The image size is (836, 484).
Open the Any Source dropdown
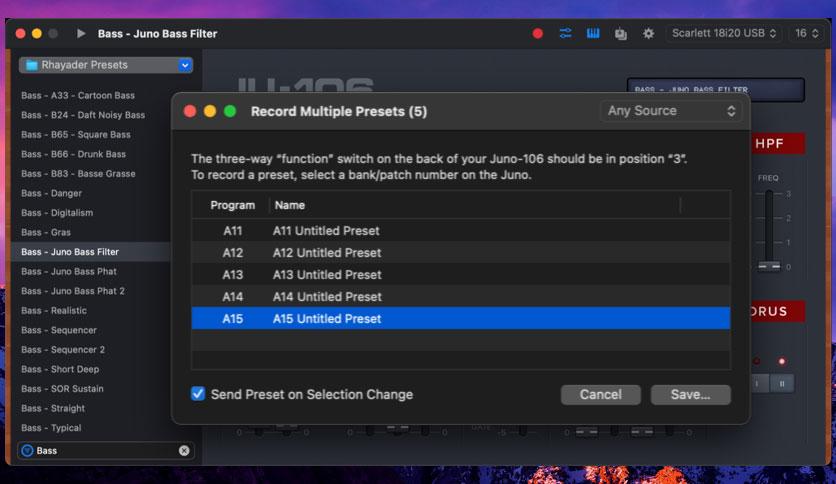671,111
